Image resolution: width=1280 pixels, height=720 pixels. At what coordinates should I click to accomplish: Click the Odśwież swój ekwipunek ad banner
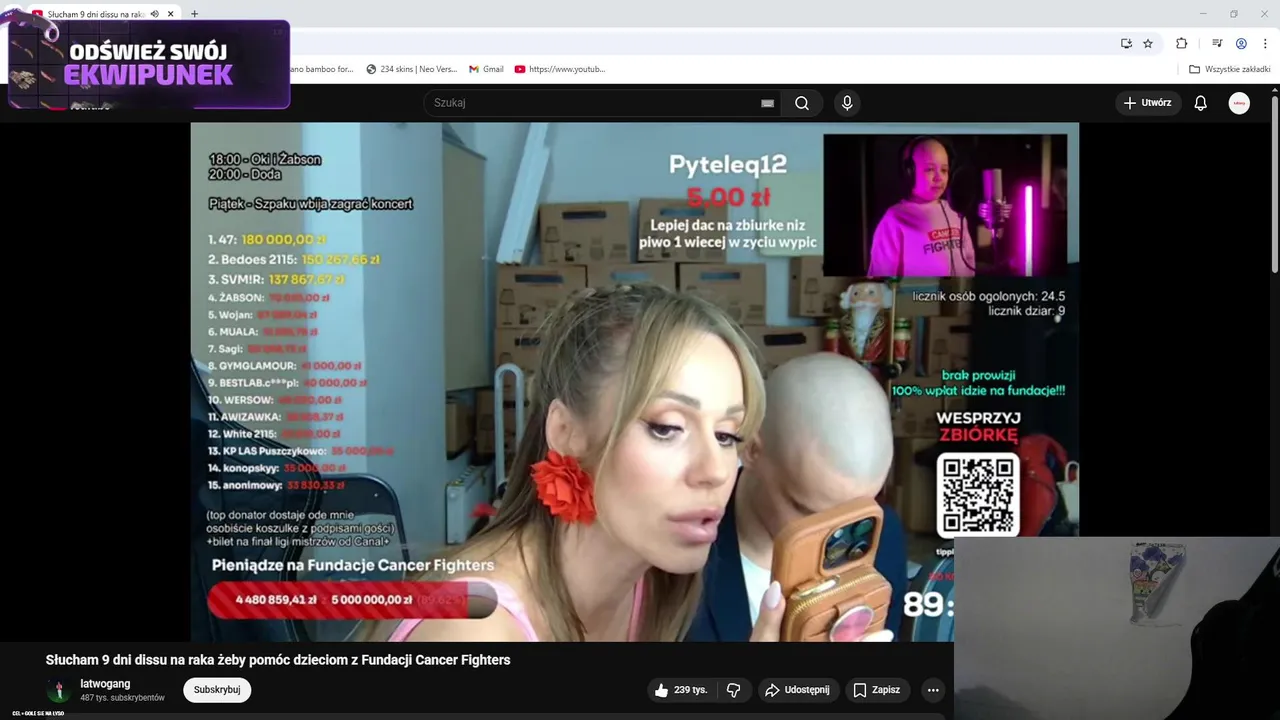(149, 64)
